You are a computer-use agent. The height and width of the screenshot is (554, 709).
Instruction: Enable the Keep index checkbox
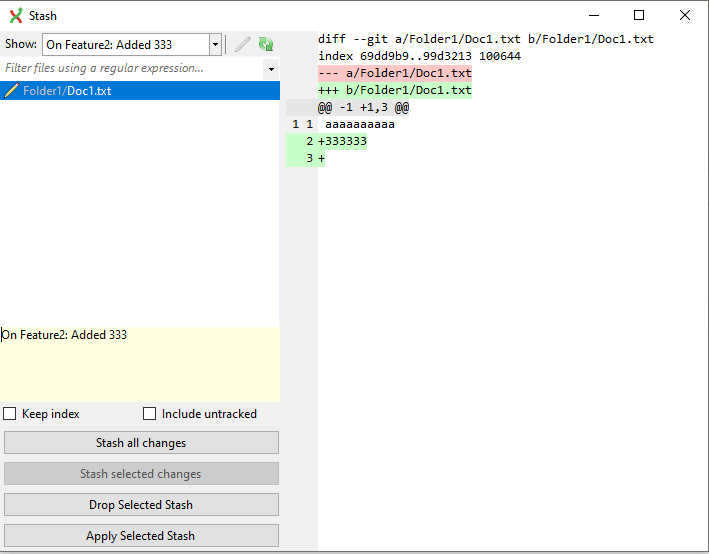(x=9, y=414)
